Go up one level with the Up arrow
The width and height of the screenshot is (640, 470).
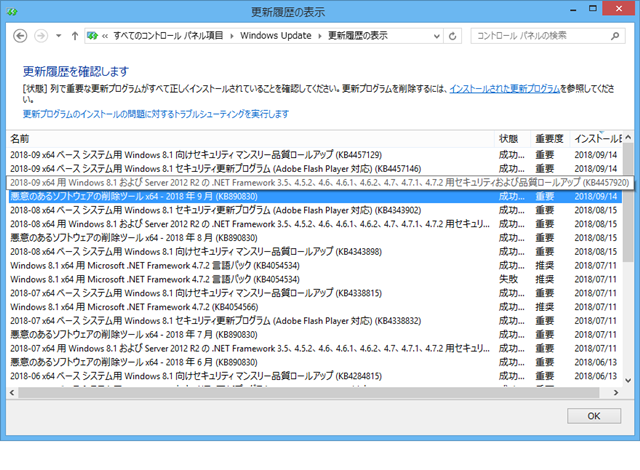pos(75,36)
